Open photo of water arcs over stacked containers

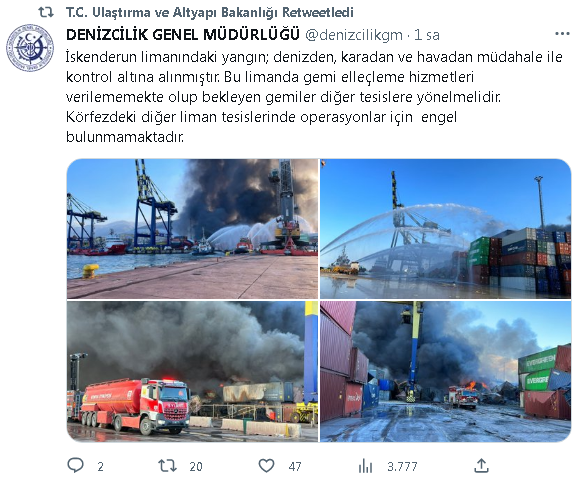(445, 229)
